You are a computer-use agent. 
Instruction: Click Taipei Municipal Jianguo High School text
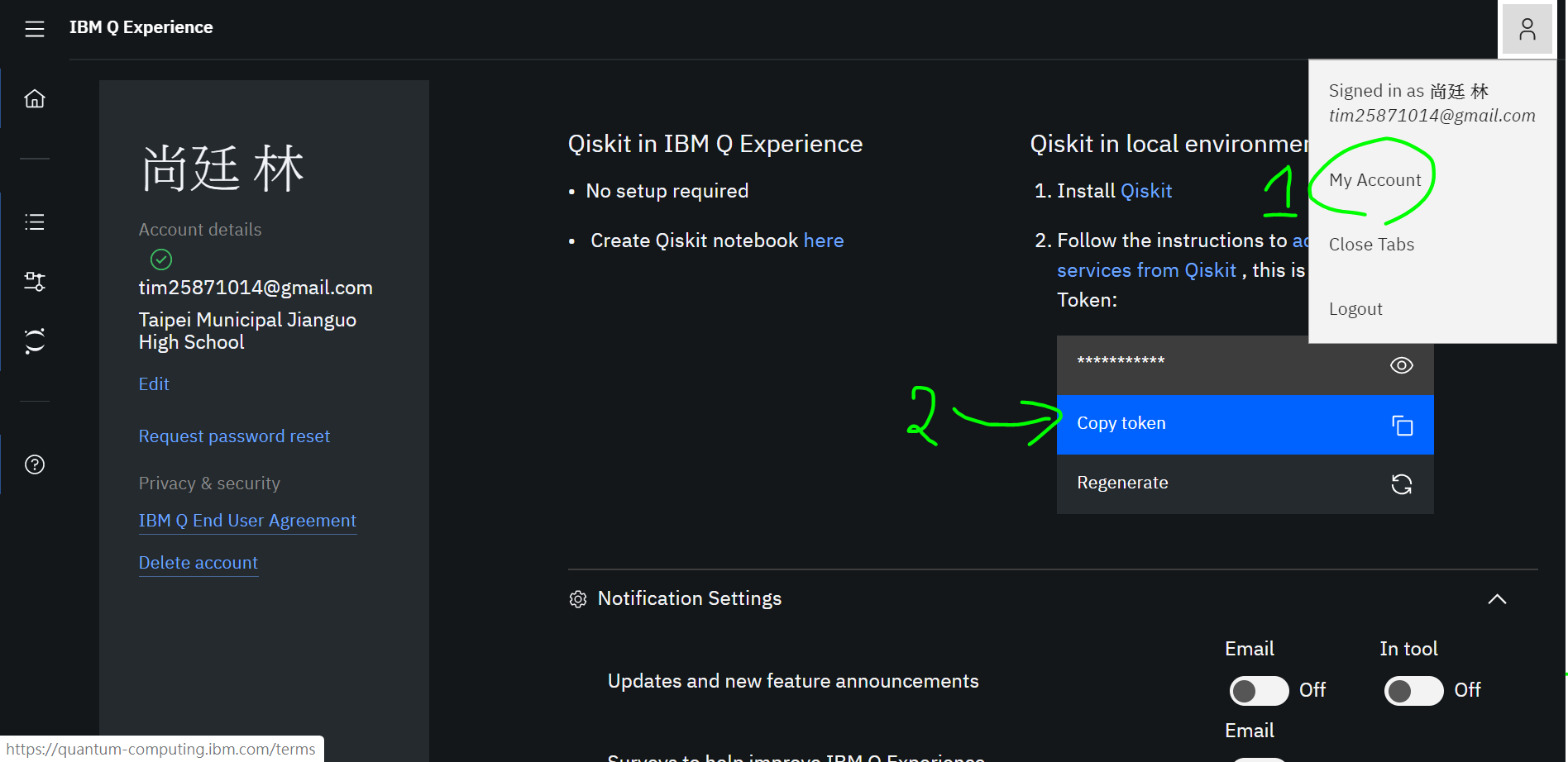tap(247, 331)
